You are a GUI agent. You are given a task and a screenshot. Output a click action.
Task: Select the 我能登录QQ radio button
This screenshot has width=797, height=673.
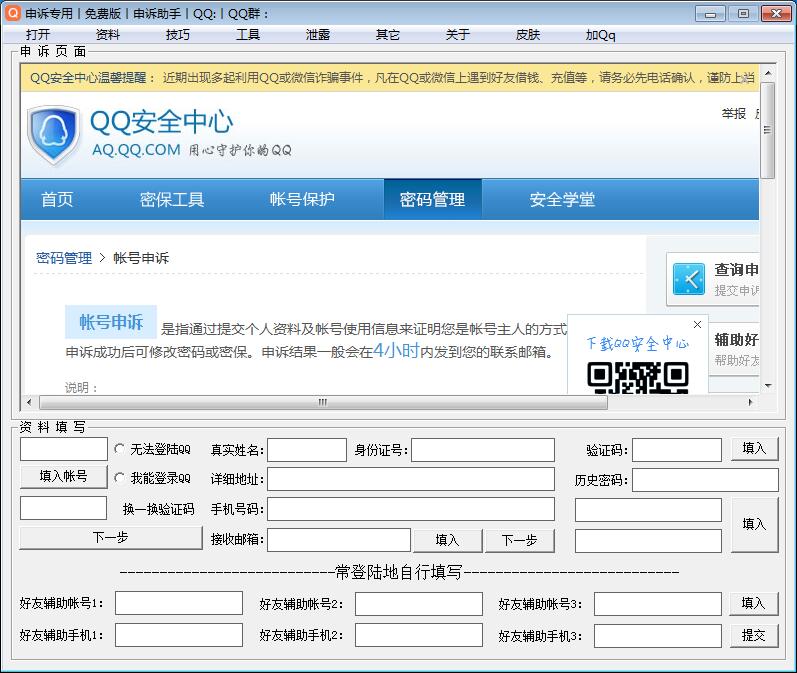click(x=119, y=478)
